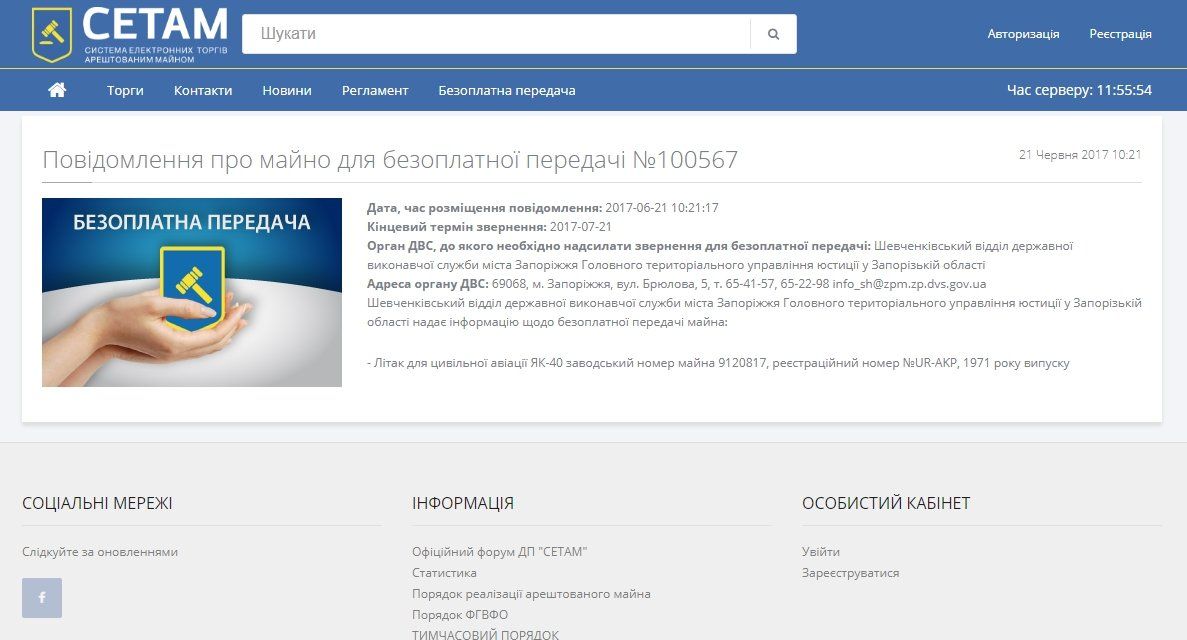Open the Реєстрація link
Screen dimensions: 1187x640
(x=1118, y=33)
